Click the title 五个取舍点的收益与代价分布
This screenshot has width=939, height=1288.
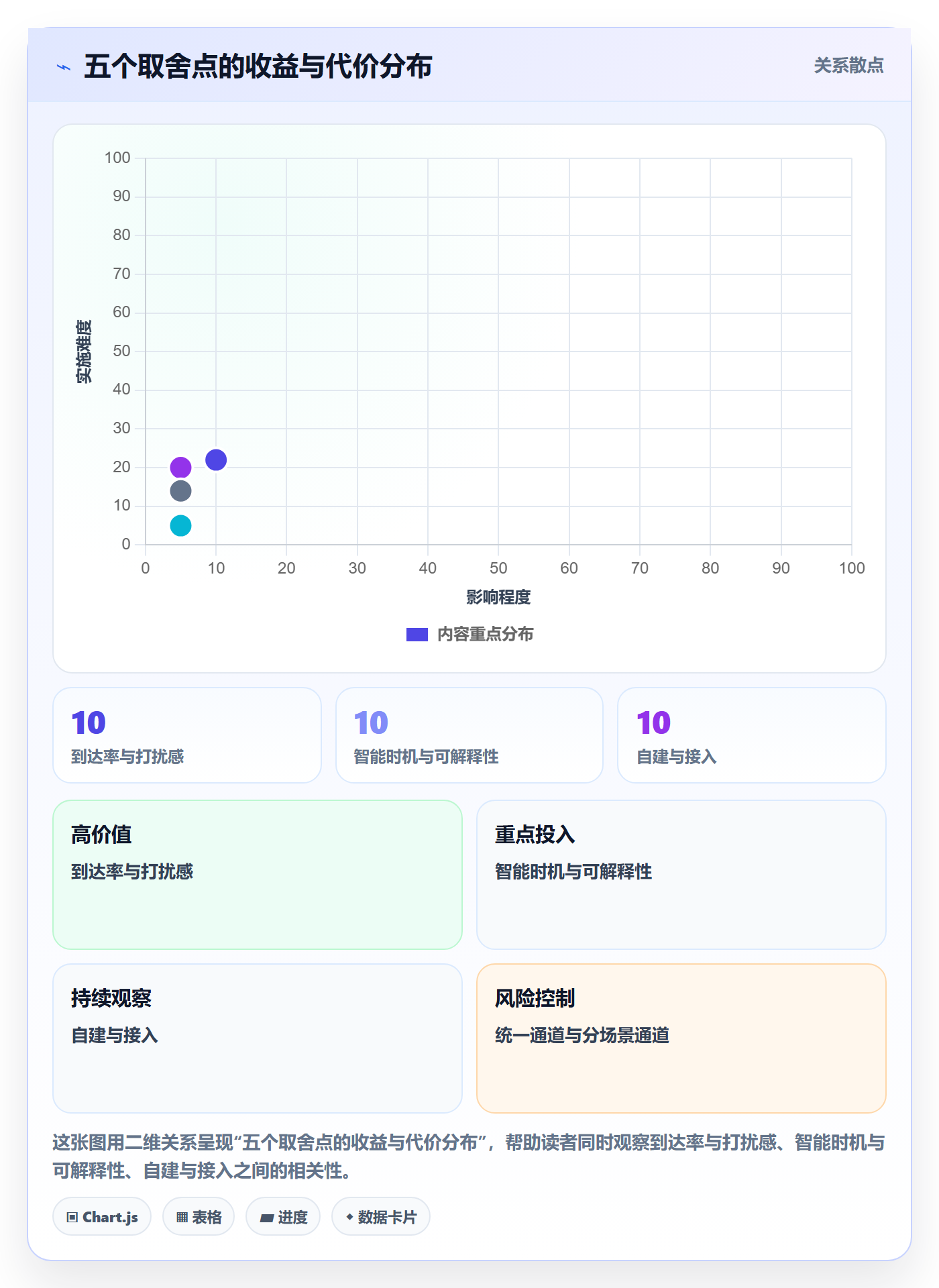(x=258, y=67)
